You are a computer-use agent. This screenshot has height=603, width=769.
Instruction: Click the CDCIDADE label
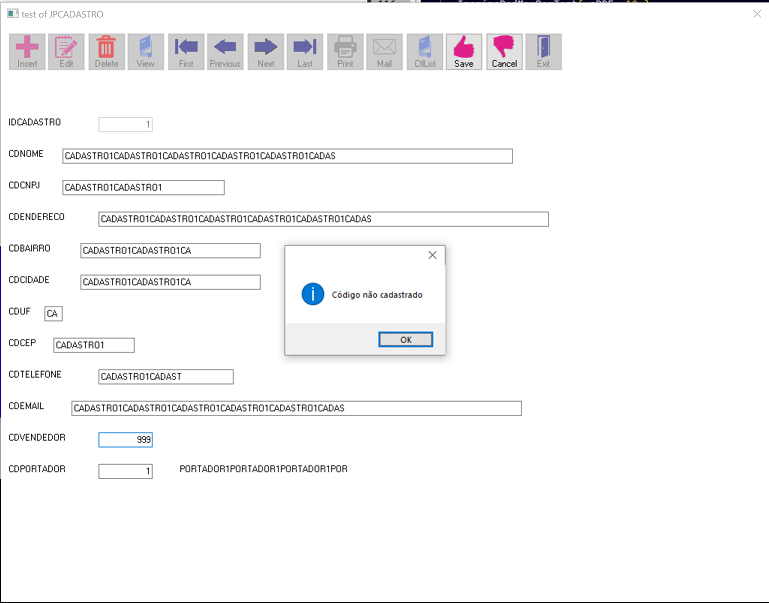coord(29,279)
